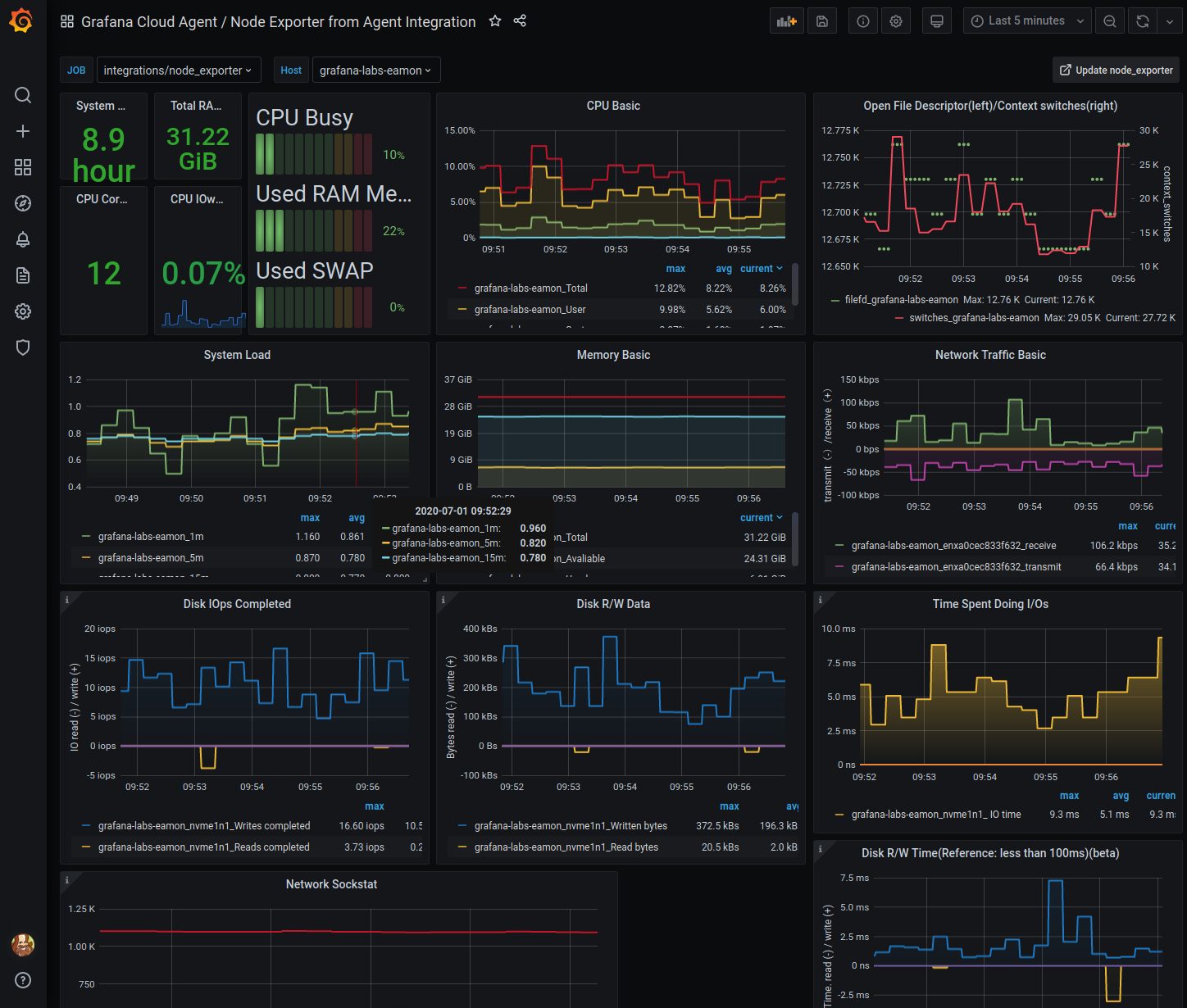Zoom out time range magnifier icon
The height and width of the screenshot is (1008, 1187).
pos(1110,21)
